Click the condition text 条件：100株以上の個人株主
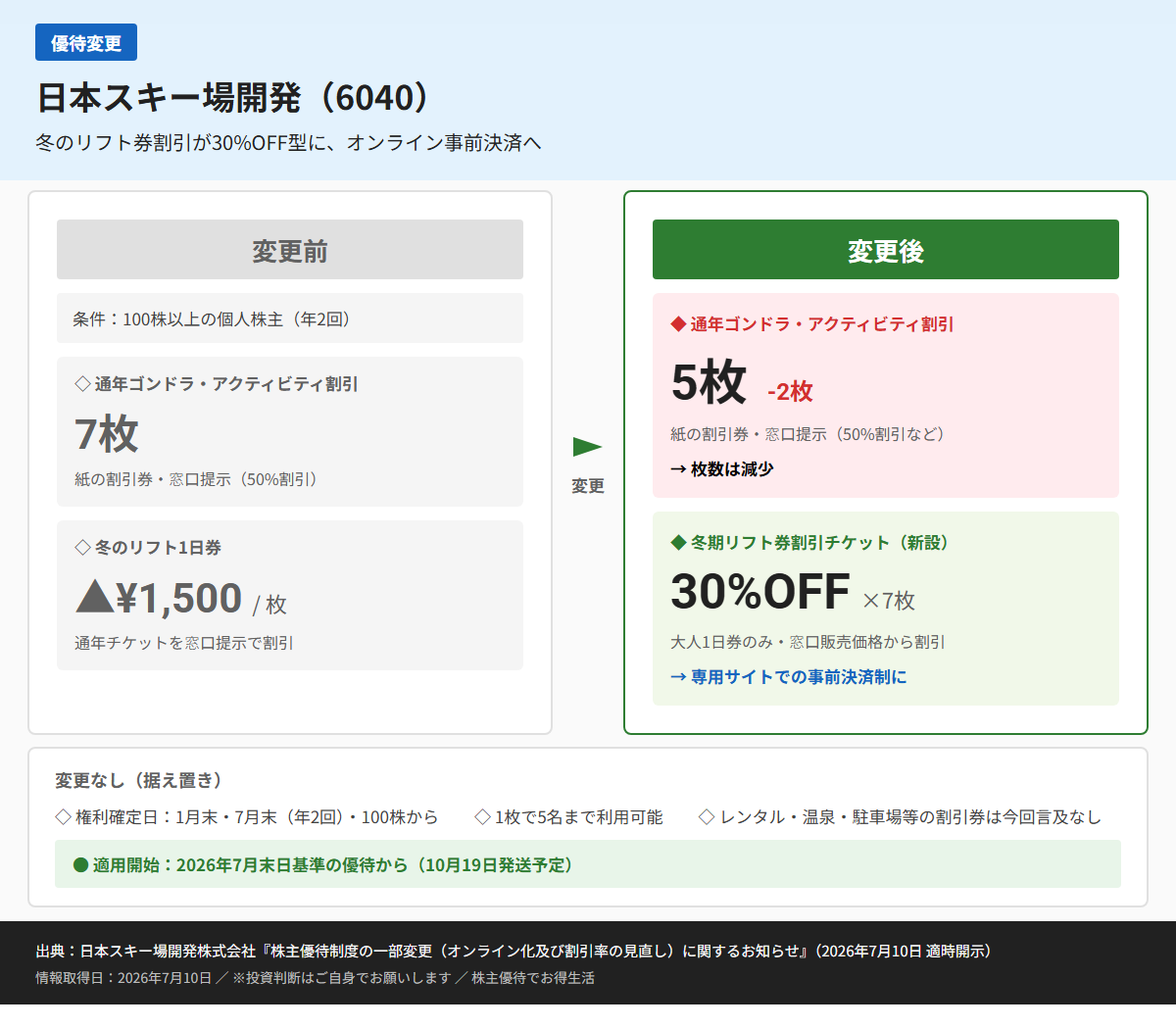1176x1028 pixels. (212, 319)
